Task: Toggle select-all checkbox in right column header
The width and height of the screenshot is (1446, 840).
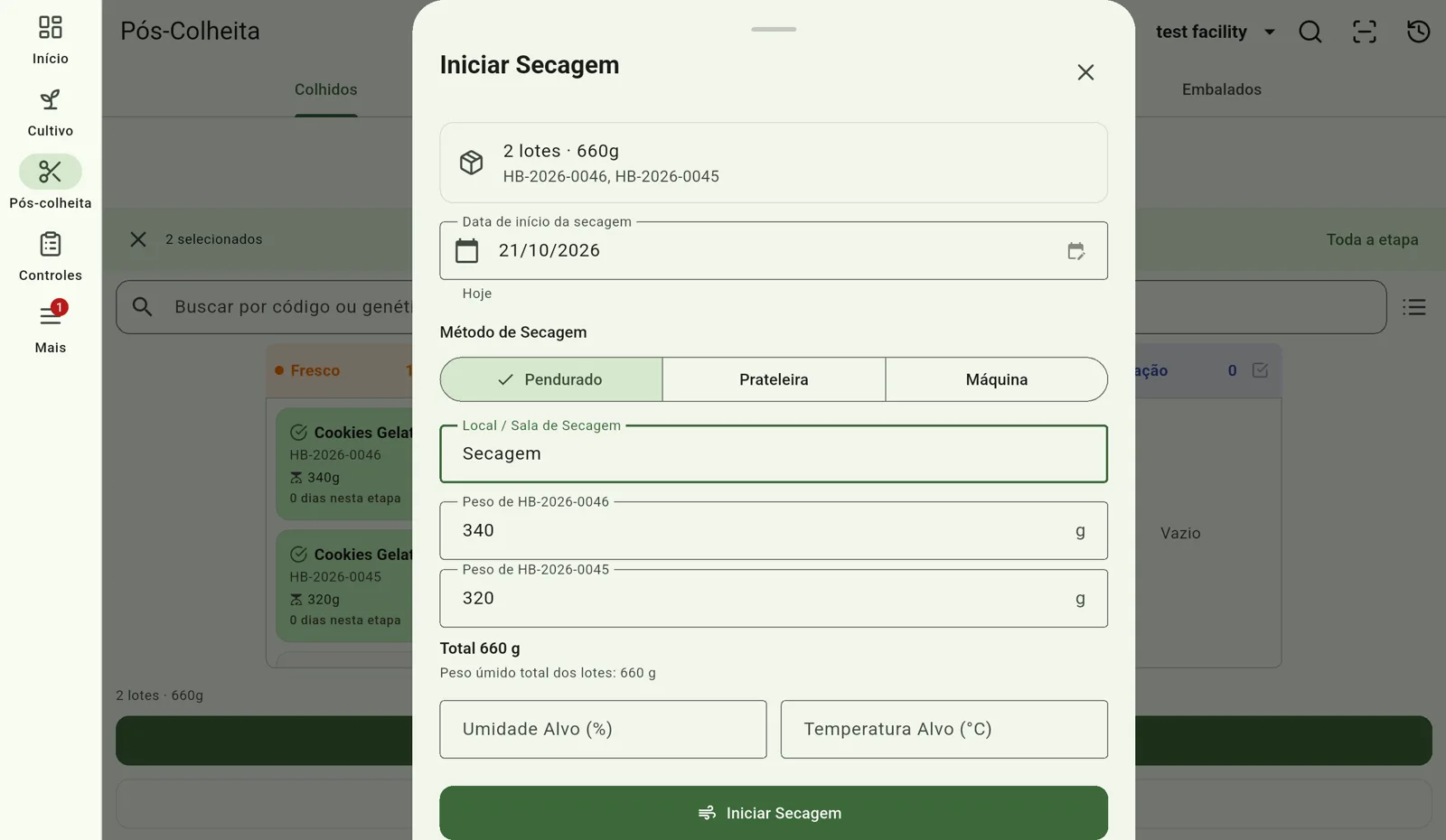Action: pyautogui.click(x=1260, y=370)
